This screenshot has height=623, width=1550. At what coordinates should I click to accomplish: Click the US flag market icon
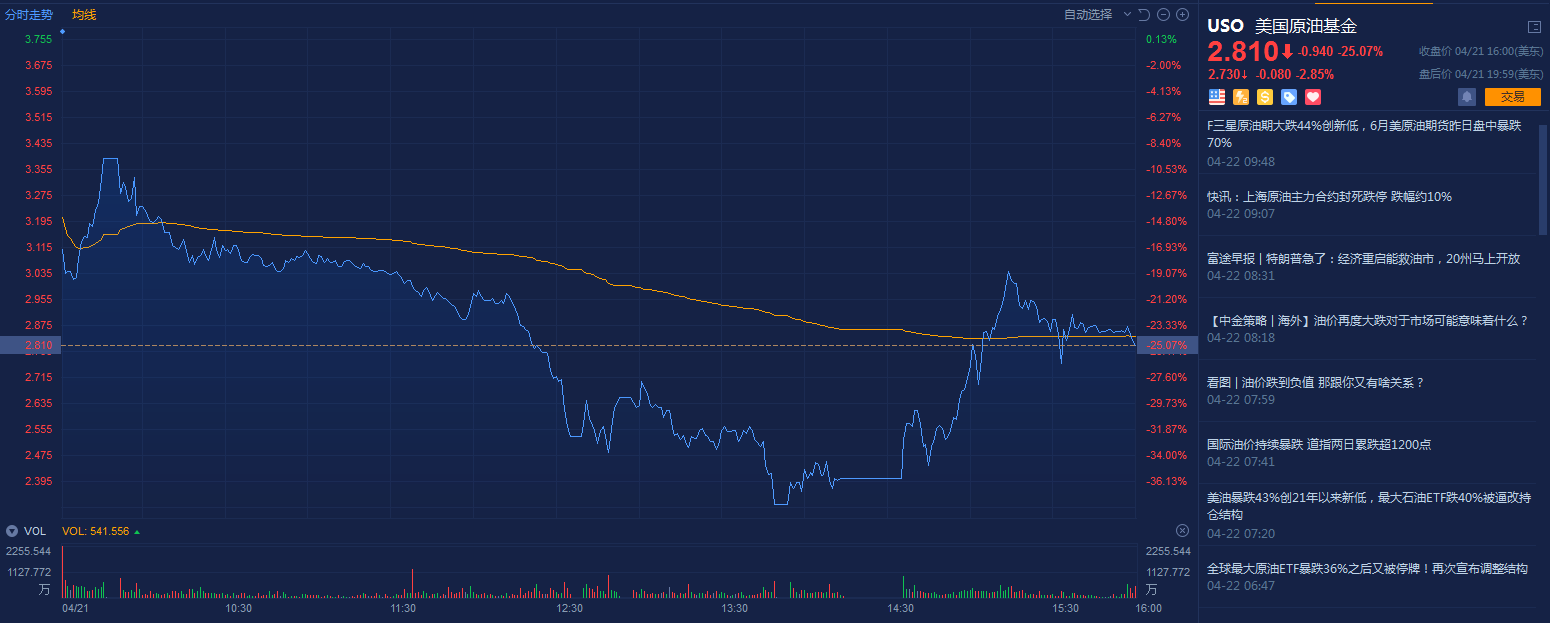click(1216, 97)
